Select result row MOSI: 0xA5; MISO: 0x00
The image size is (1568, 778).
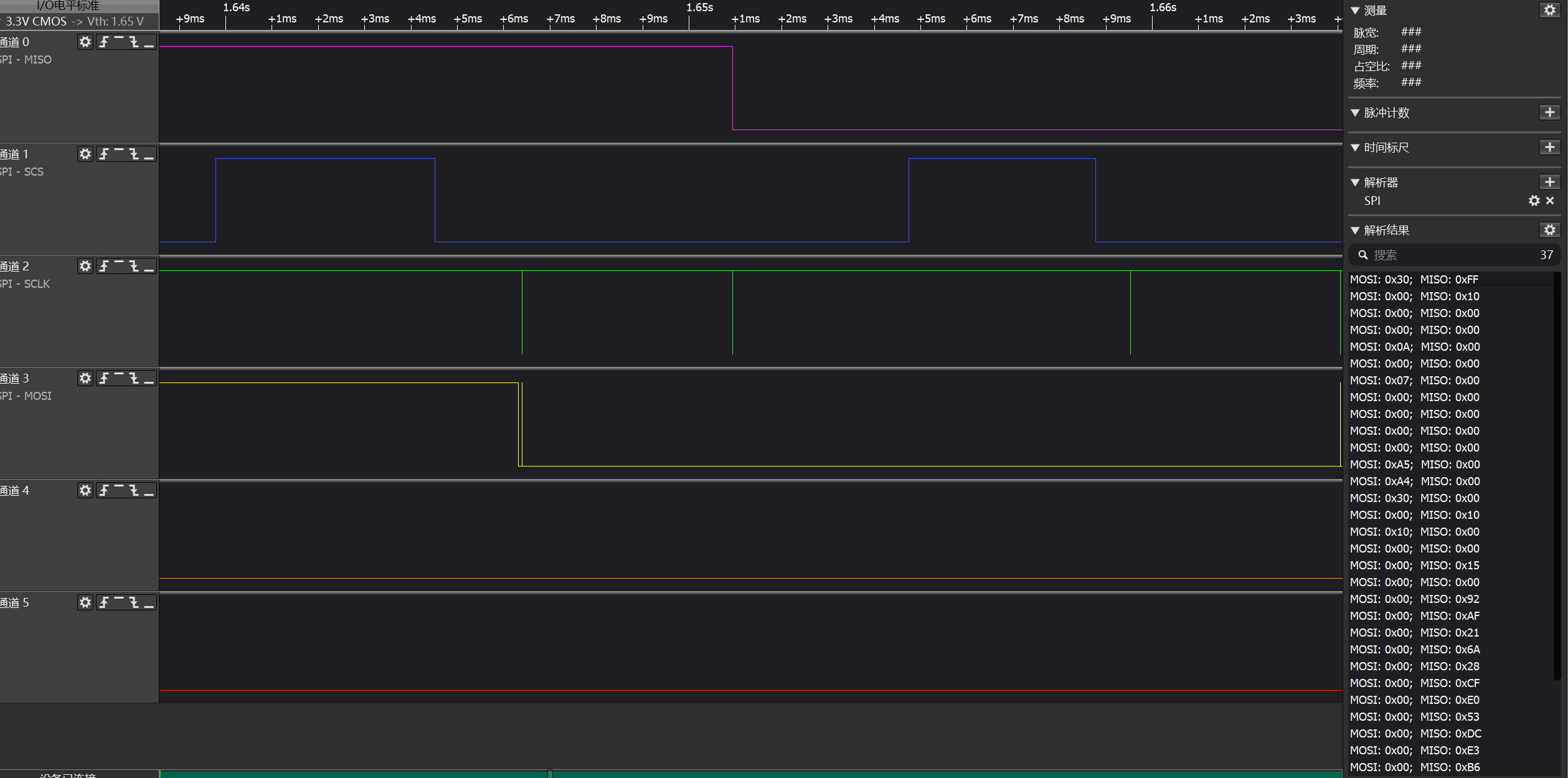[x=1415, y=465]
